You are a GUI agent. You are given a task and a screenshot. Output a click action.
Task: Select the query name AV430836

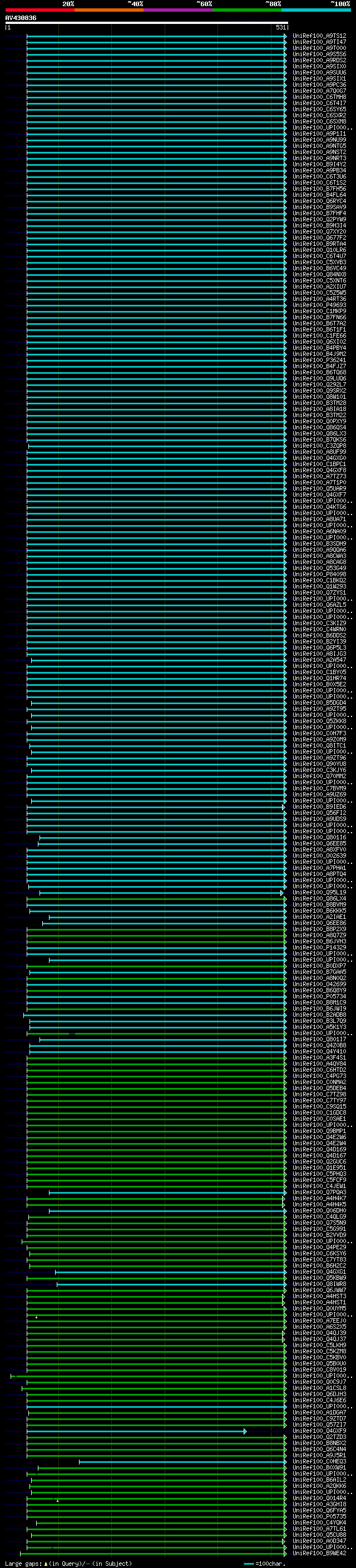pos(21,18)
